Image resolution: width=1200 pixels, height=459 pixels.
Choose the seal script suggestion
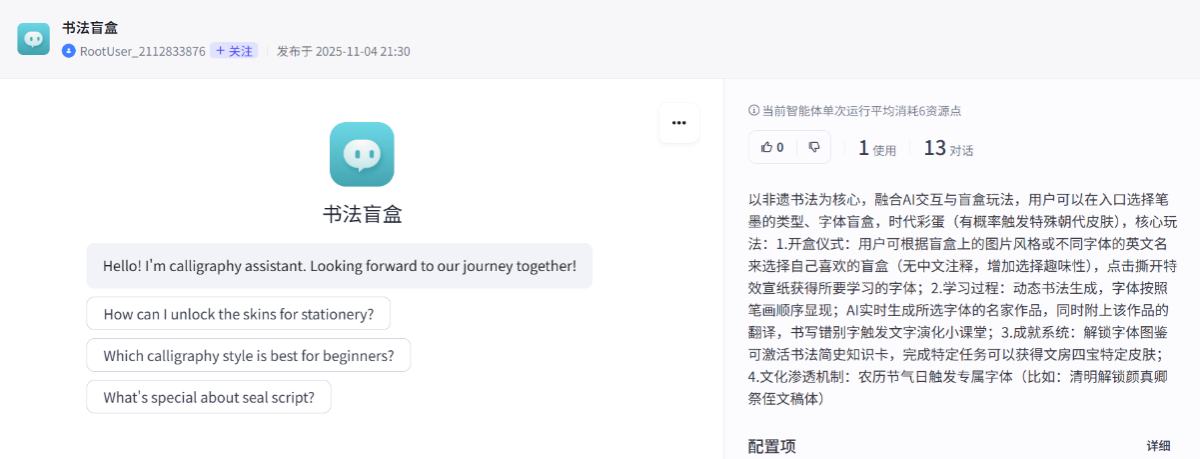[x=208, y=397]
